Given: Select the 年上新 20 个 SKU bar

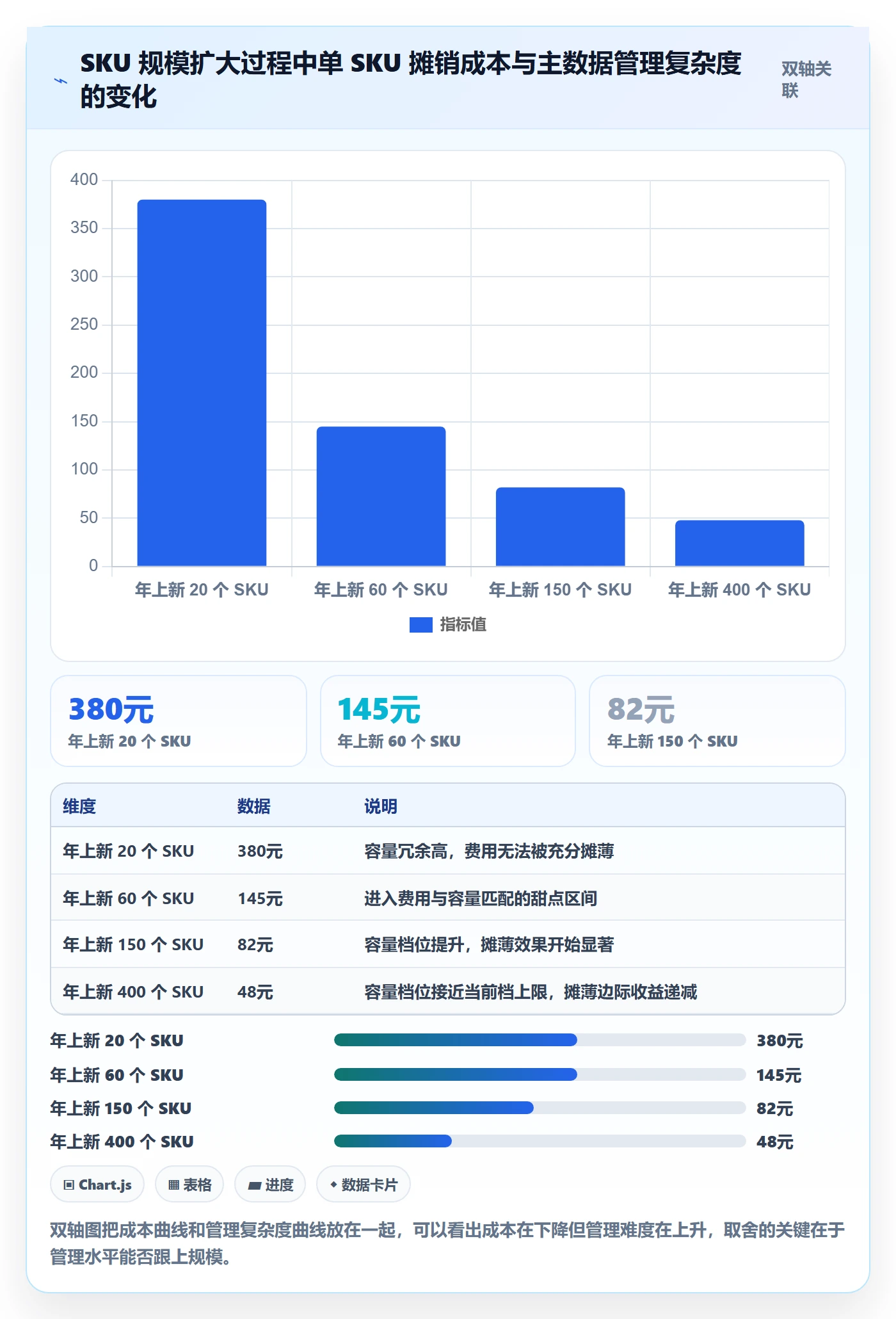Looking at the screenshot, I should click(202, 383).
